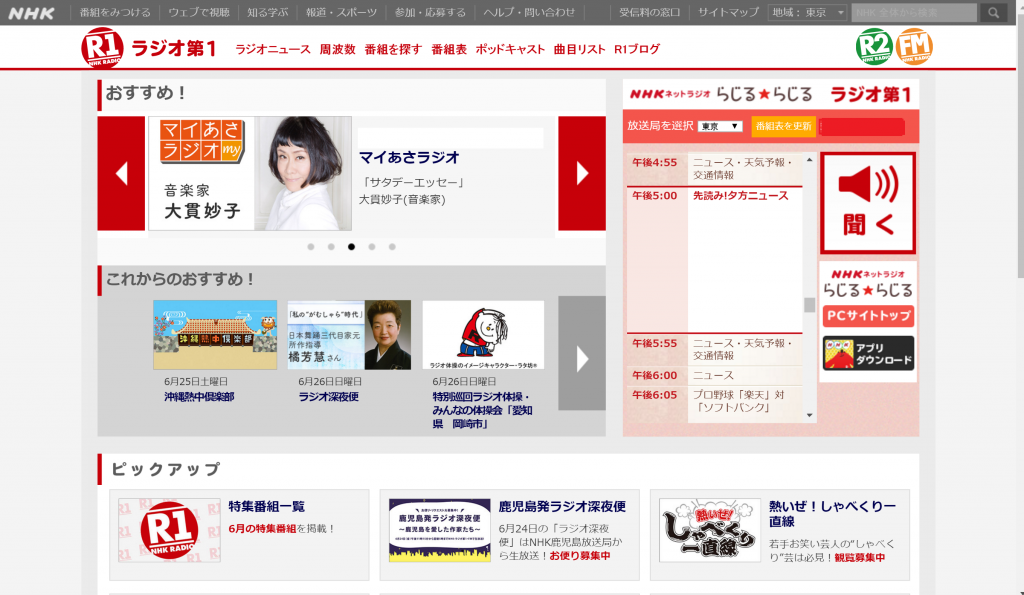Open 6月の特集番組 red link
Image resolution: width=1024 pixels, height=595 pixels.
[x=263, y=528]
